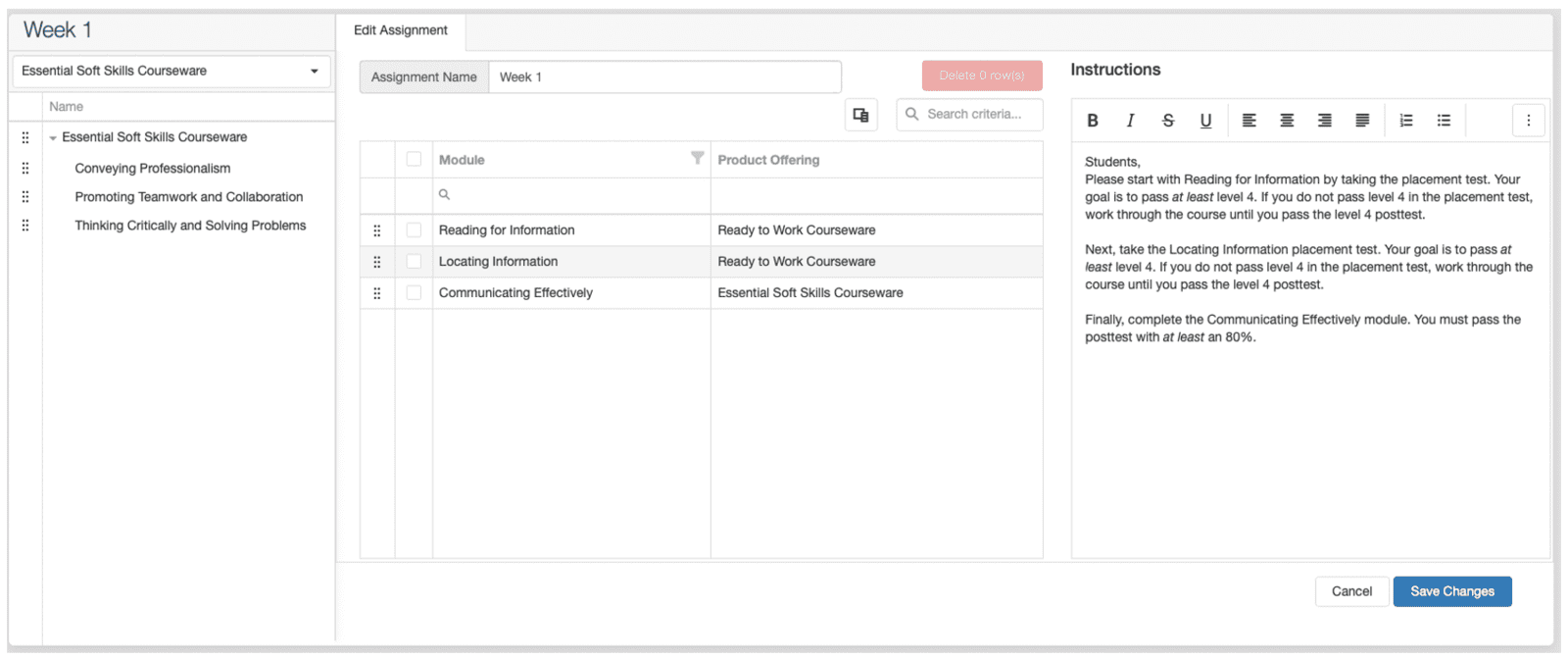The image size is (1568, 659).
Task: Open the Essential Soft Skills Courseware dropdown
Action: tap(171, 71)
